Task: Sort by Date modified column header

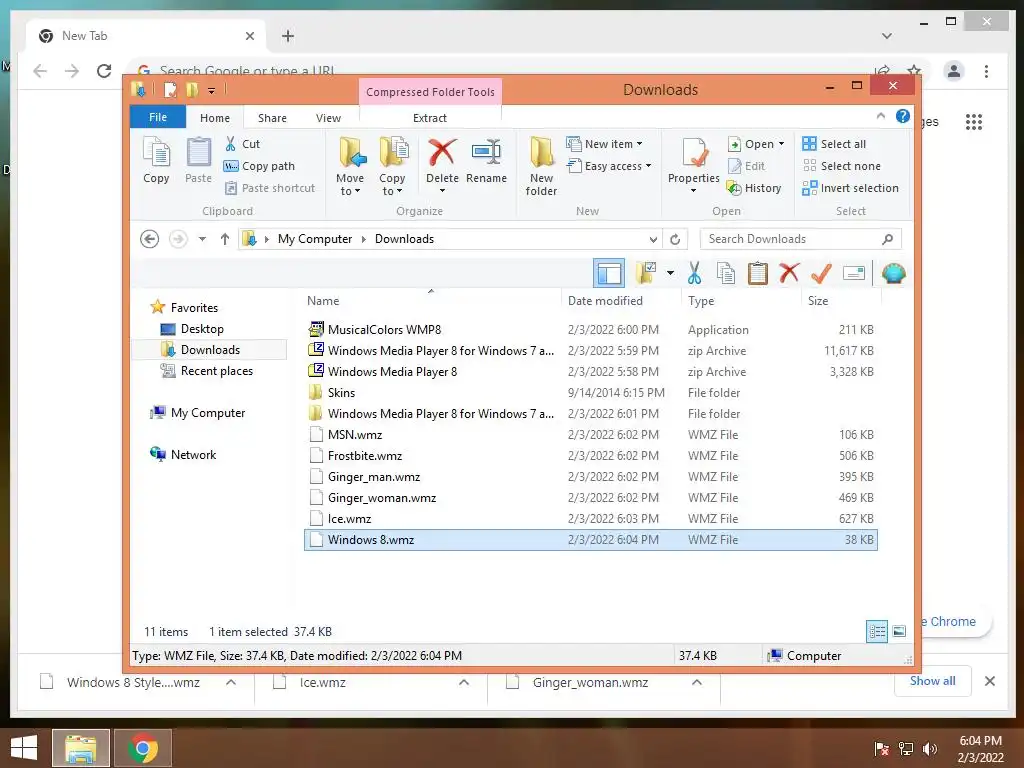Action: [x=605, y=301]
